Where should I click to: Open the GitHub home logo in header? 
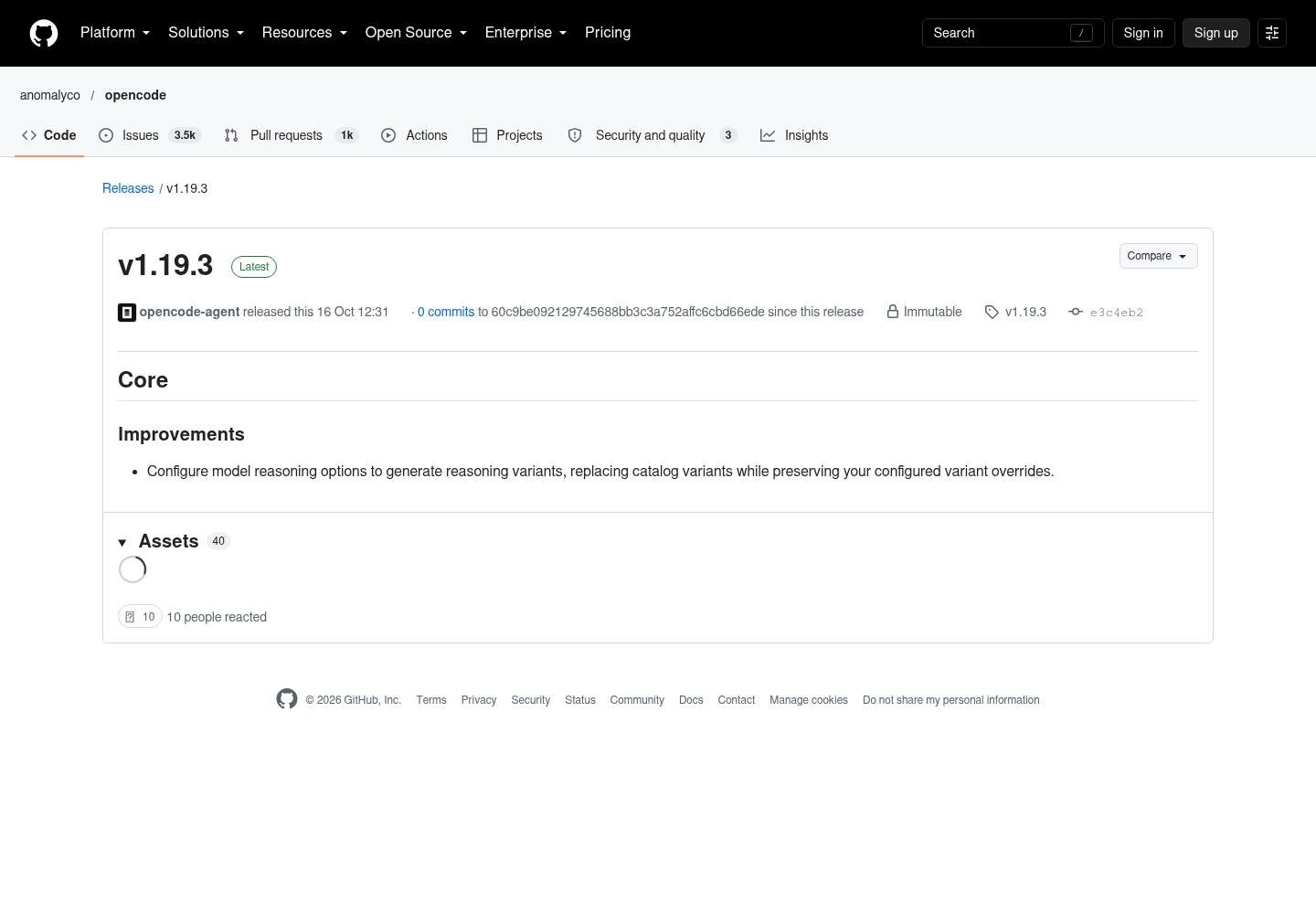pos(44,33)
